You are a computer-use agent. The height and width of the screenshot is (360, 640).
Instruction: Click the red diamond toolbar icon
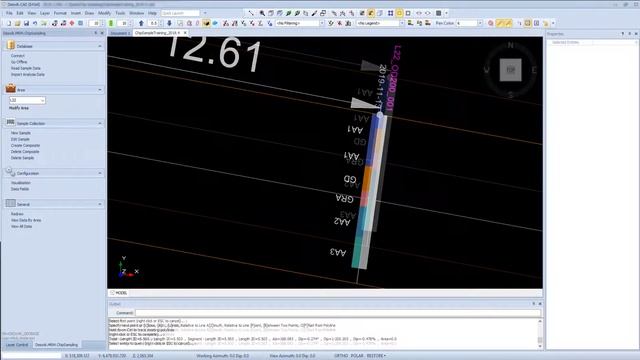pos(72,23)
